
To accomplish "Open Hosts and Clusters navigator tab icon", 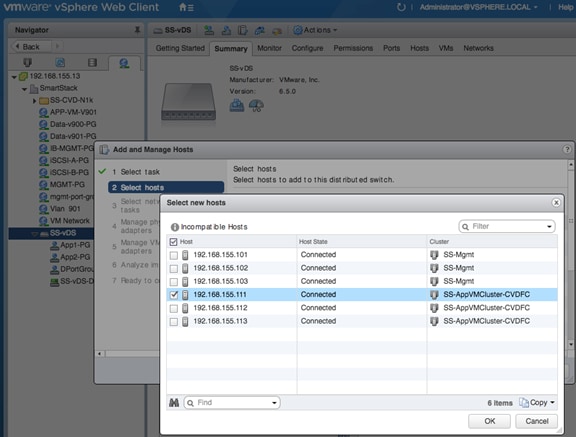I will click(28, 62).
